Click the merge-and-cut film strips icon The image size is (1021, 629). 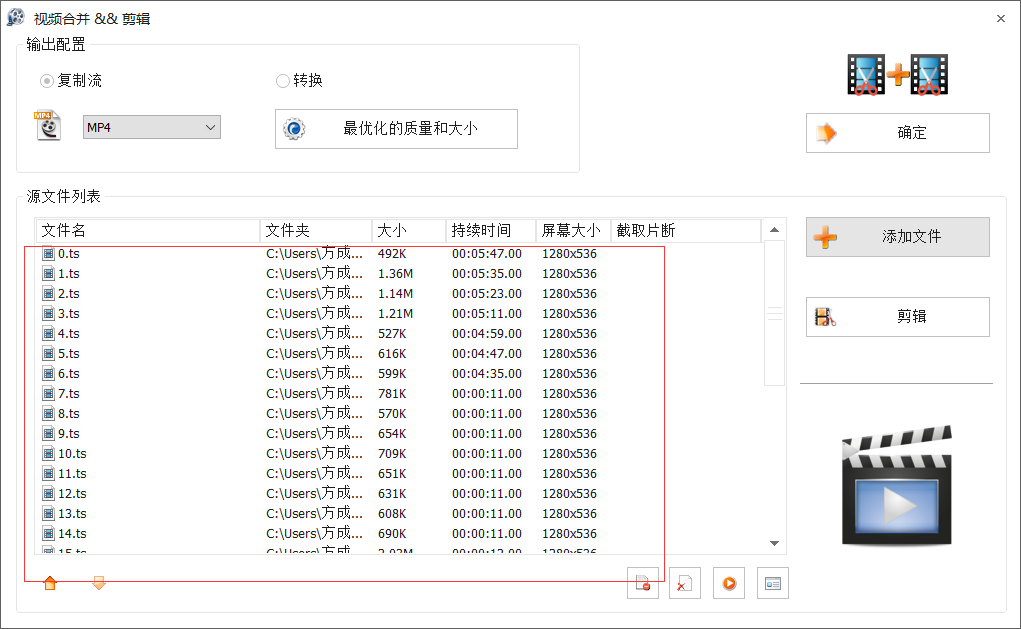pyautogui.click(x=898, y=75)
